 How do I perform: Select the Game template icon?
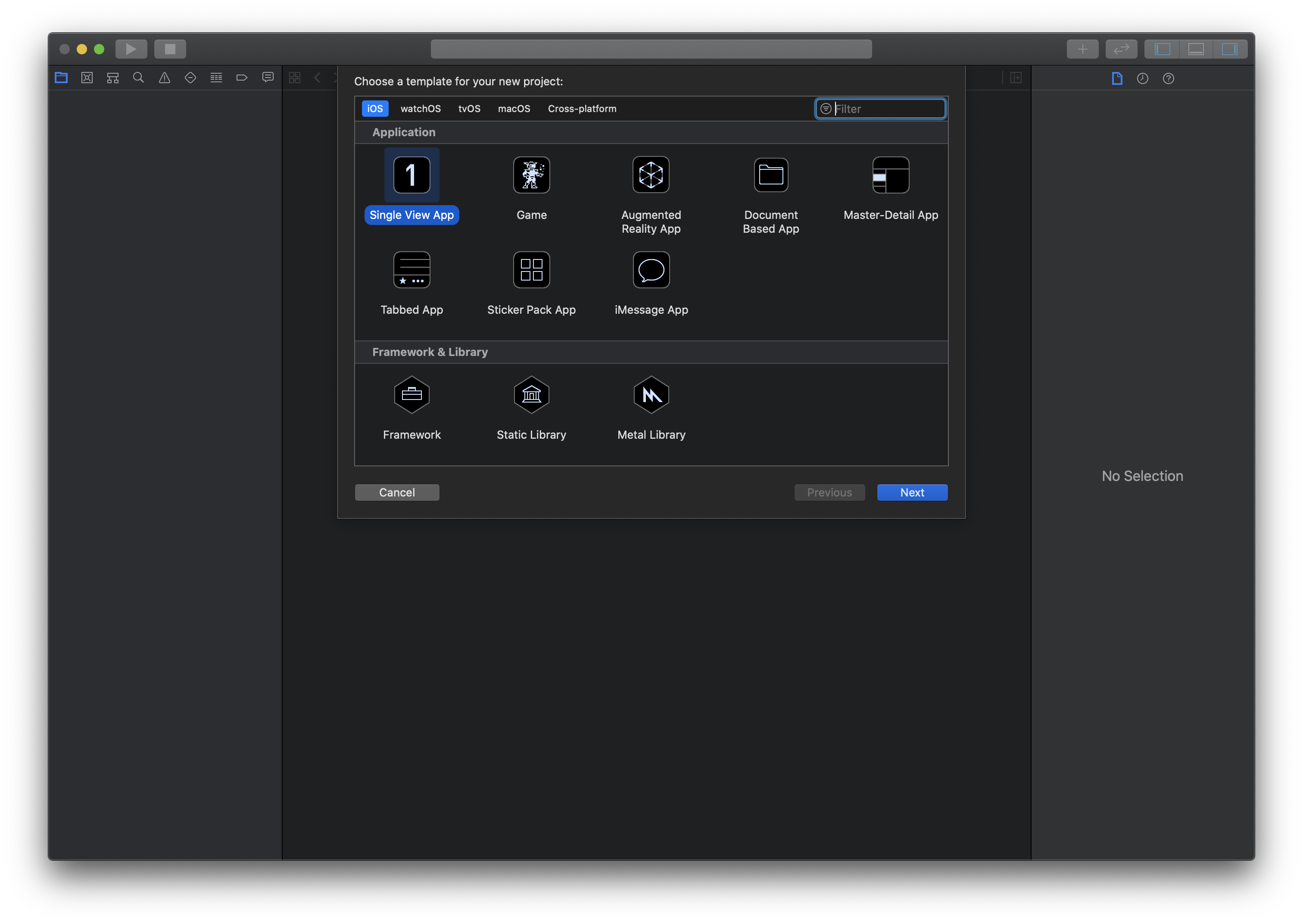click(x=531, y=175)
